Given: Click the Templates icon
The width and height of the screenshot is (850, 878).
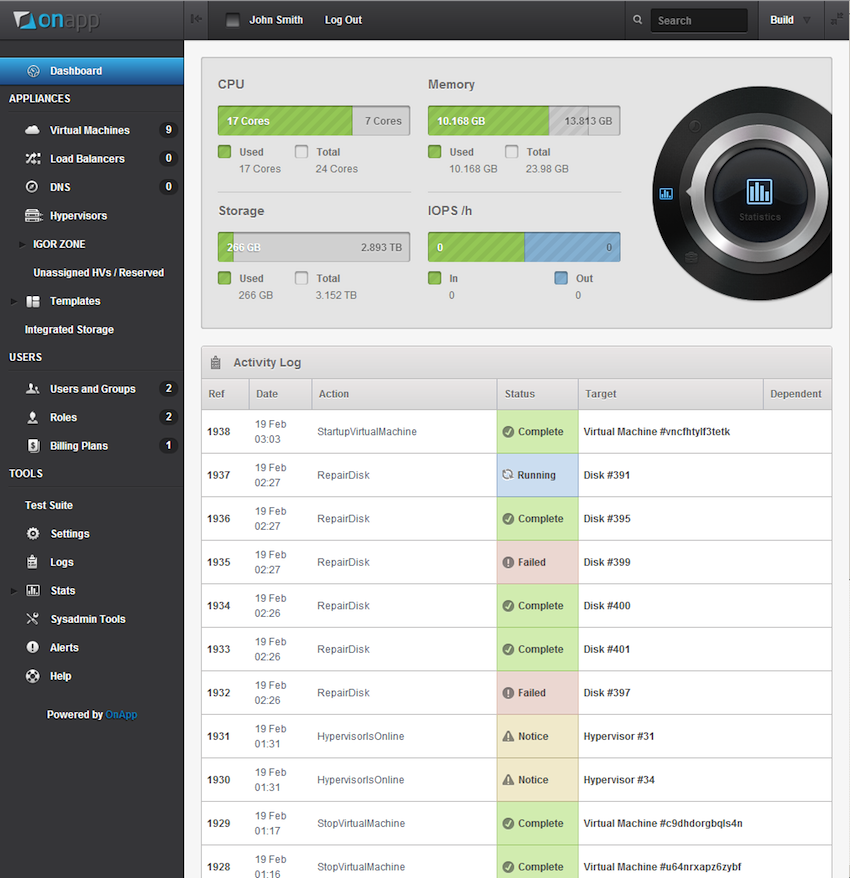Looking at the screenshot, I should [33, 301].
